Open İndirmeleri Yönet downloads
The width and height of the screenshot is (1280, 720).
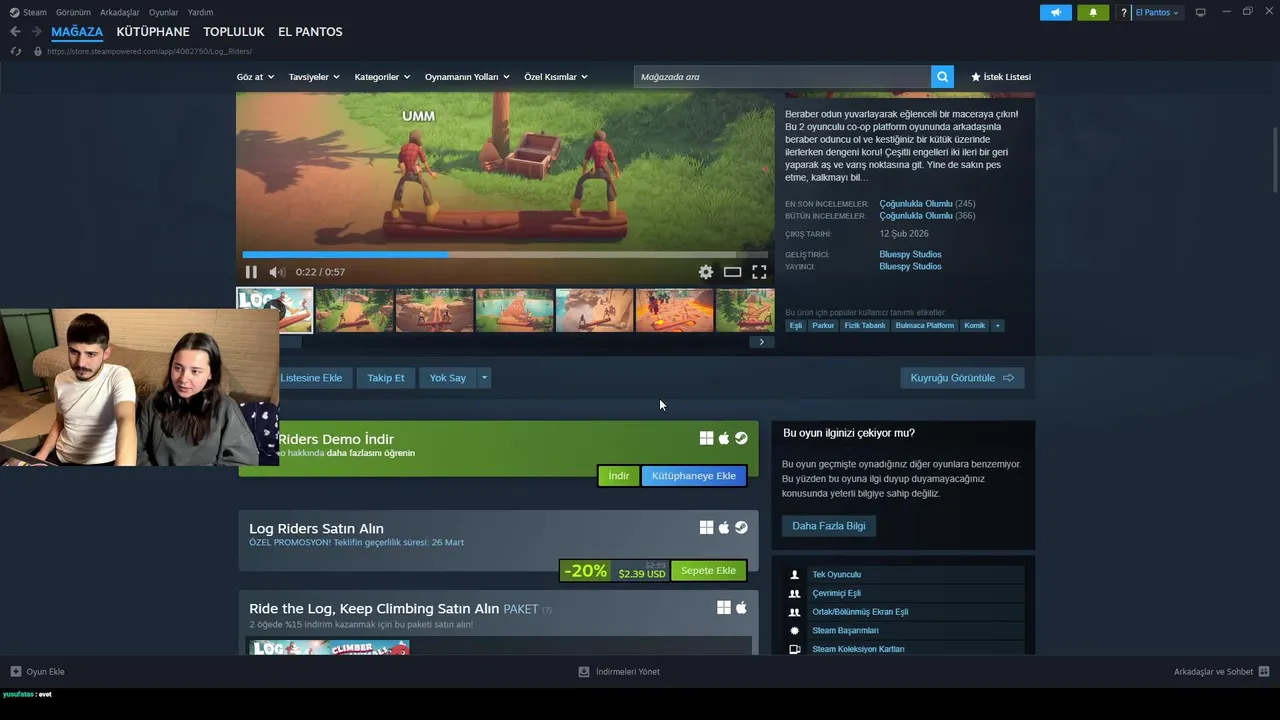pyautogui.click(x=619, y=672)
